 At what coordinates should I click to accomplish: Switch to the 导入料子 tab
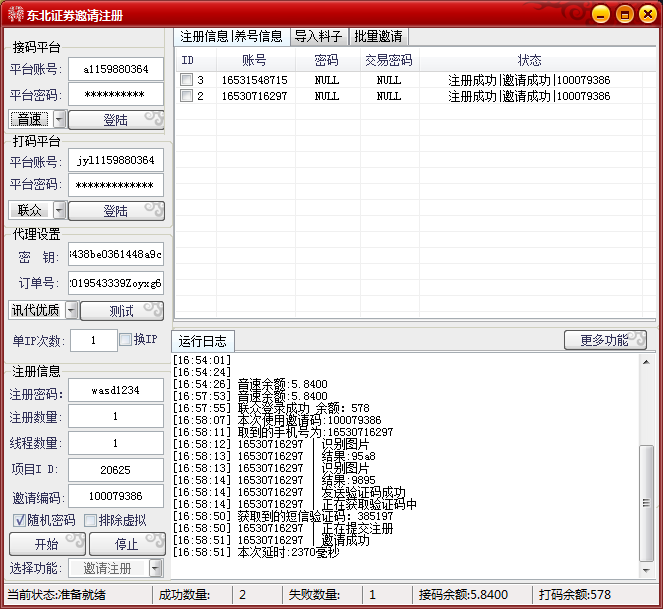point(318,36)
